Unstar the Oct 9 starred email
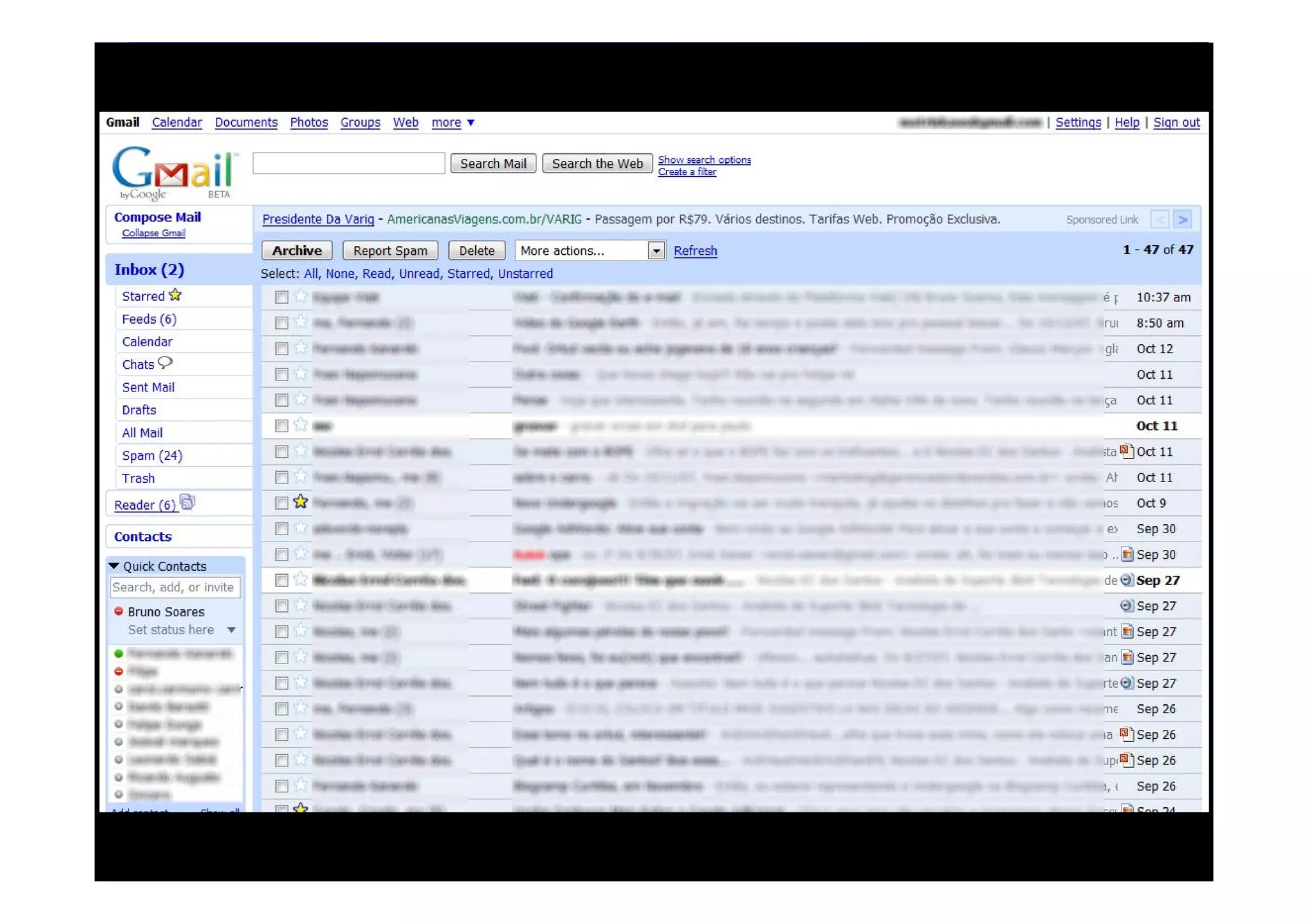Screen dimensions: 1308x924 (301, 503)
